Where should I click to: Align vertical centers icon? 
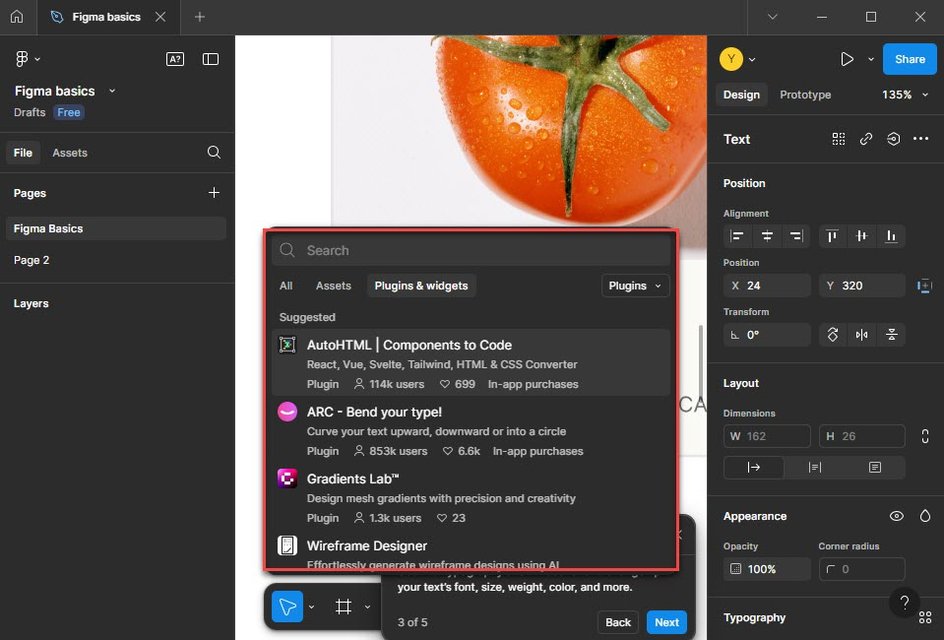tap(862, 236)
